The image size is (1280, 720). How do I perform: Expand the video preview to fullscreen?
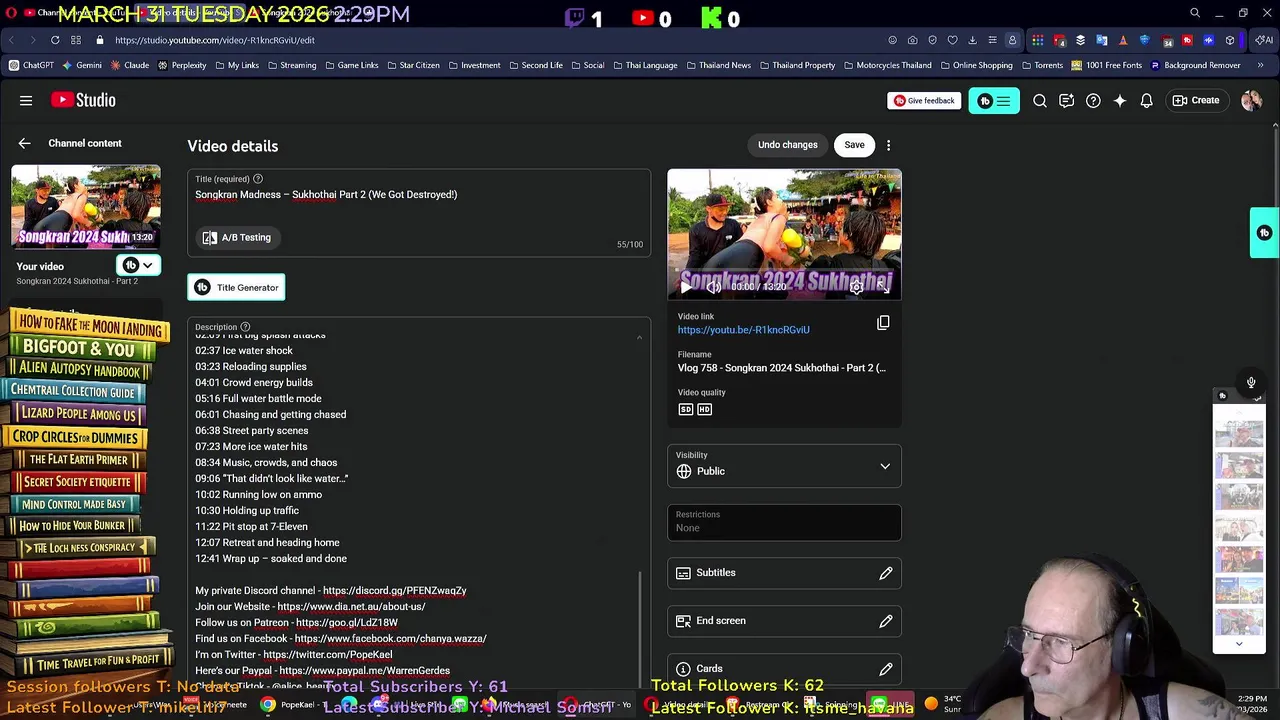[884, 287]
